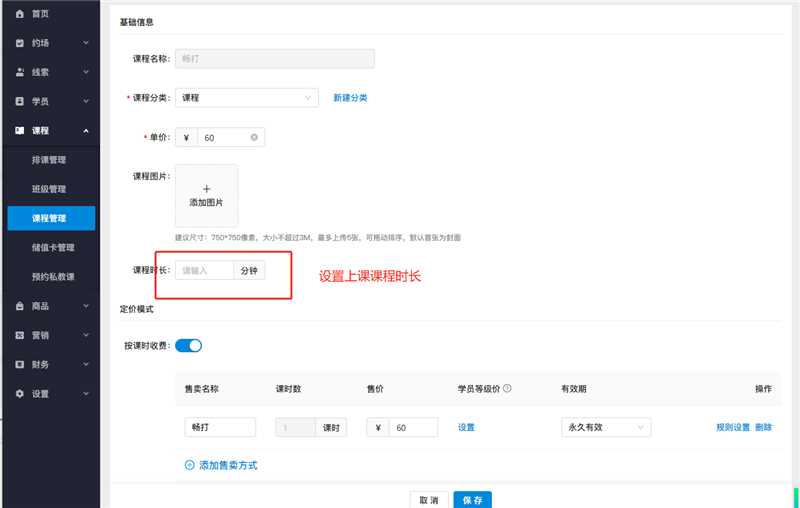800x508 pixels.
Task: Click the 首页 home icon in sidebar
Action: pyautogui.click(x=19, y=14)
